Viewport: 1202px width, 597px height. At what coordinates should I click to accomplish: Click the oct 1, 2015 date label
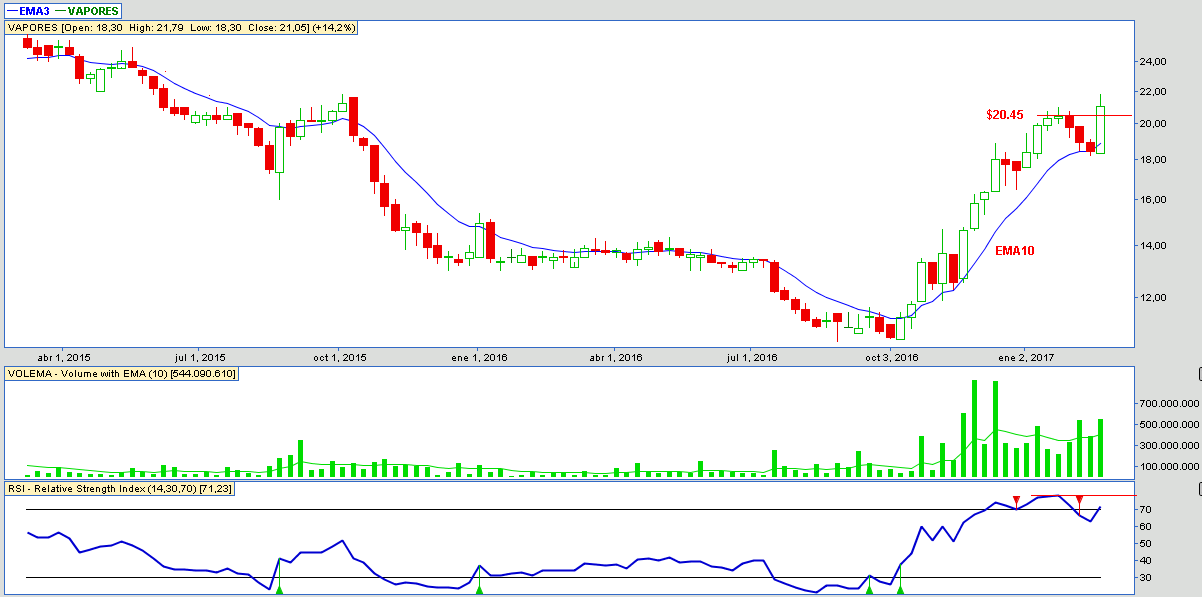coord(340,357)
